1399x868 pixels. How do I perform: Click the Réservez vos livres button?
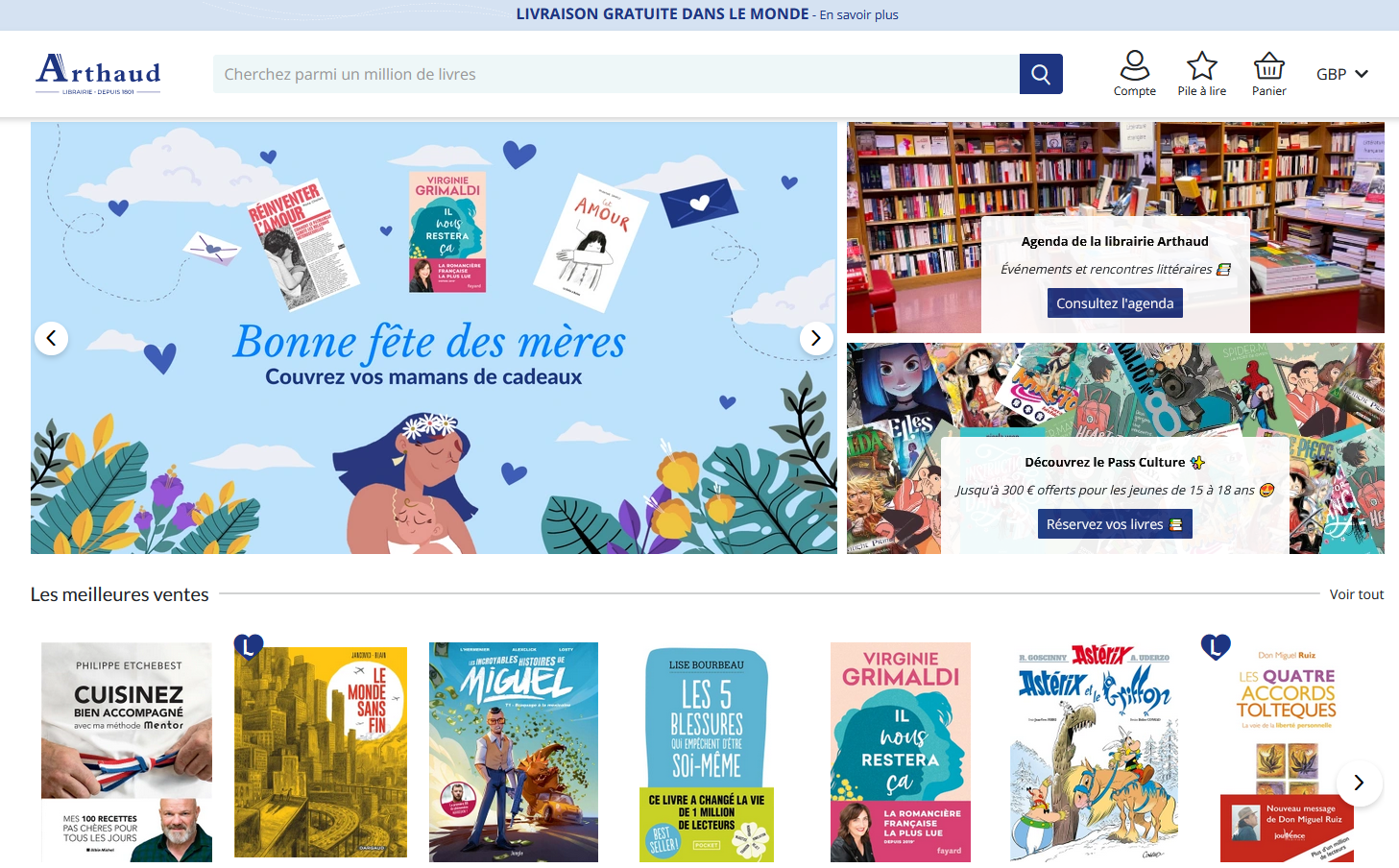tap(1115, 524)
